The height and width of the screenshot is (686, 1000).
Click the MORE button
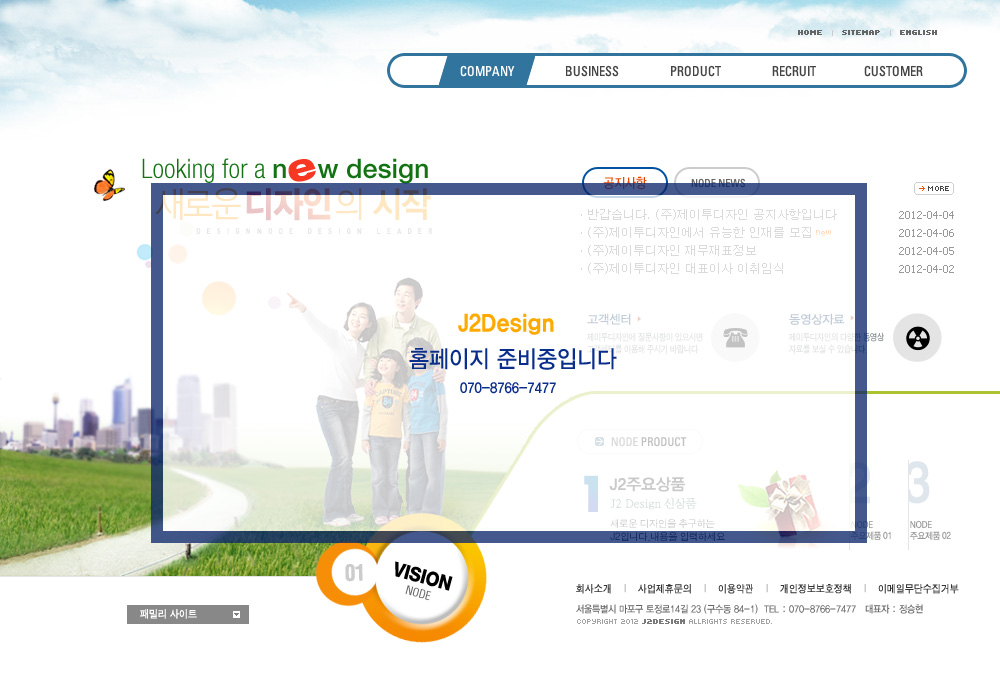click(934, 188)
